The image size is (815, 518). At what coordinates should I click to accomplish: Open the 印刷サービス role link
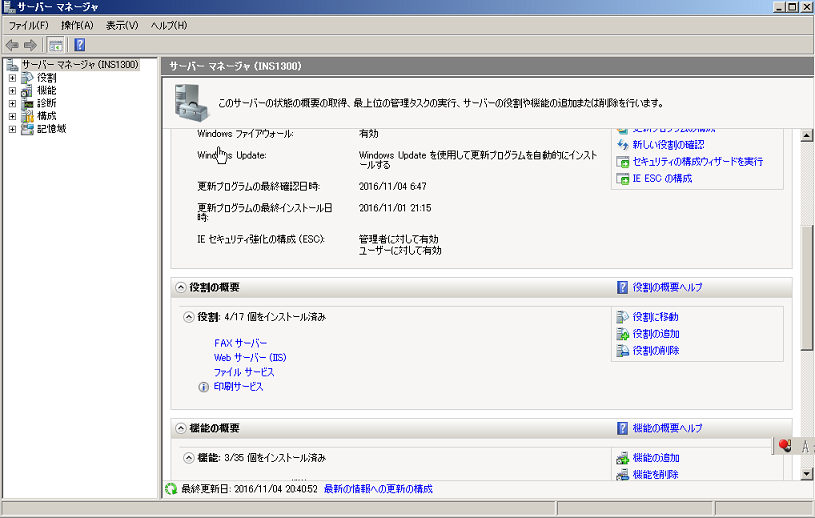(x=239, y=387)
